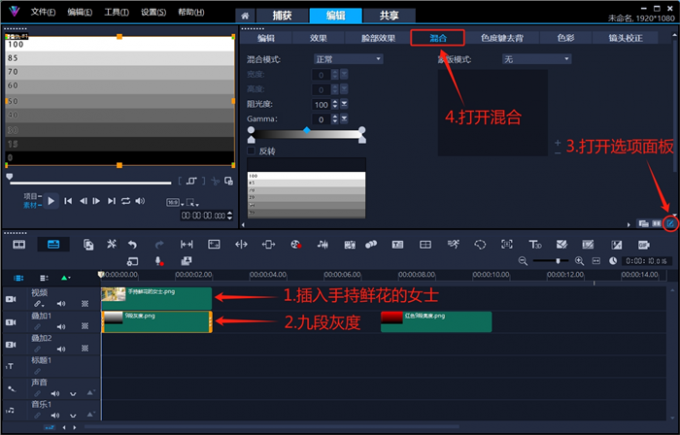Viewport: 680px width, 435px height.
Task: Mute the 视频 track audio
Action: coord(61,304)
